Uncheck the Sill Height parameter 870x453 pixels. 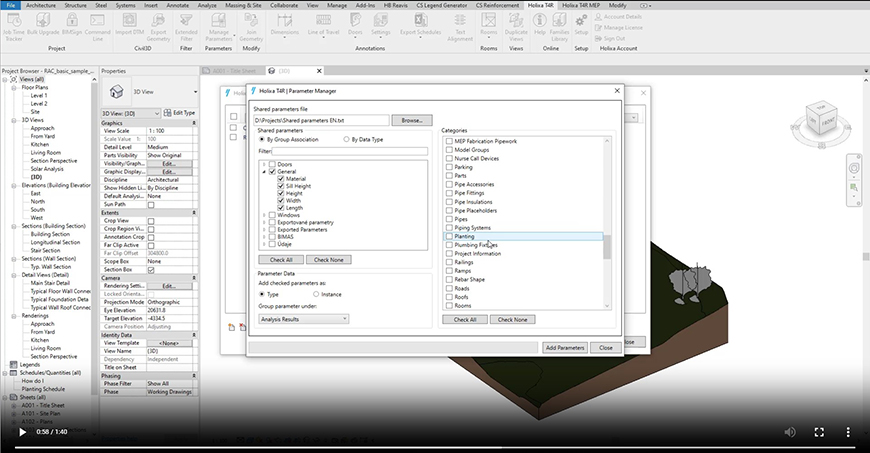pyautogui.click(x=281, y=186)
